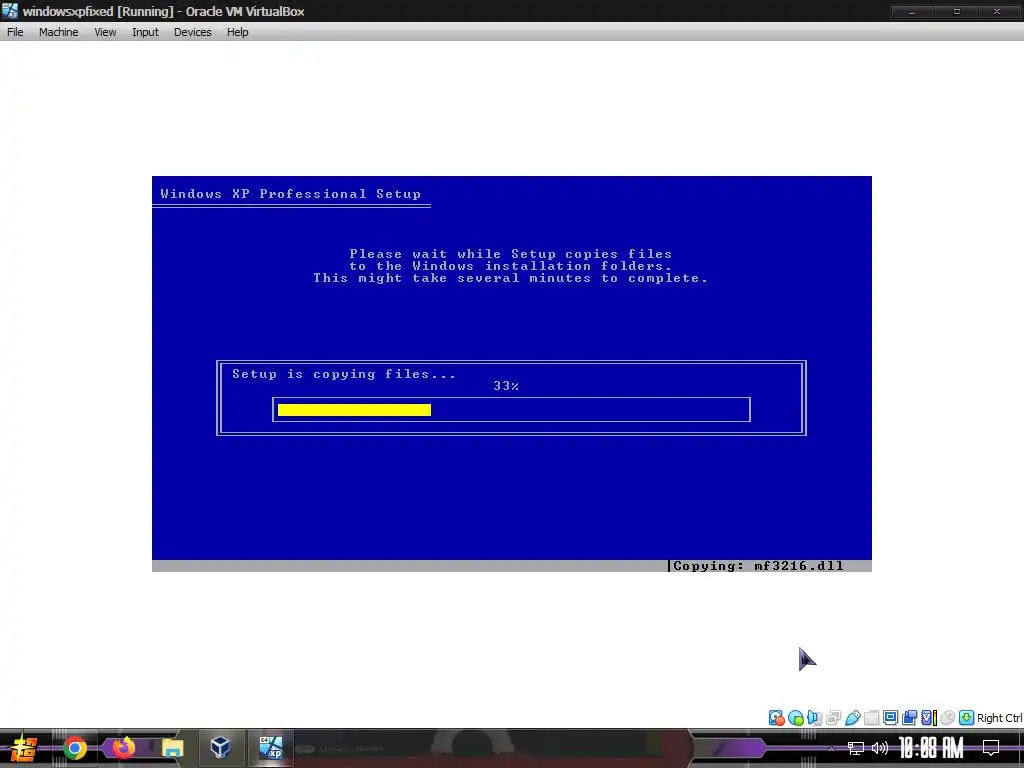Click the optical disk indicator icon
This screenshot has width=1024, height=768.
point(795,718)
